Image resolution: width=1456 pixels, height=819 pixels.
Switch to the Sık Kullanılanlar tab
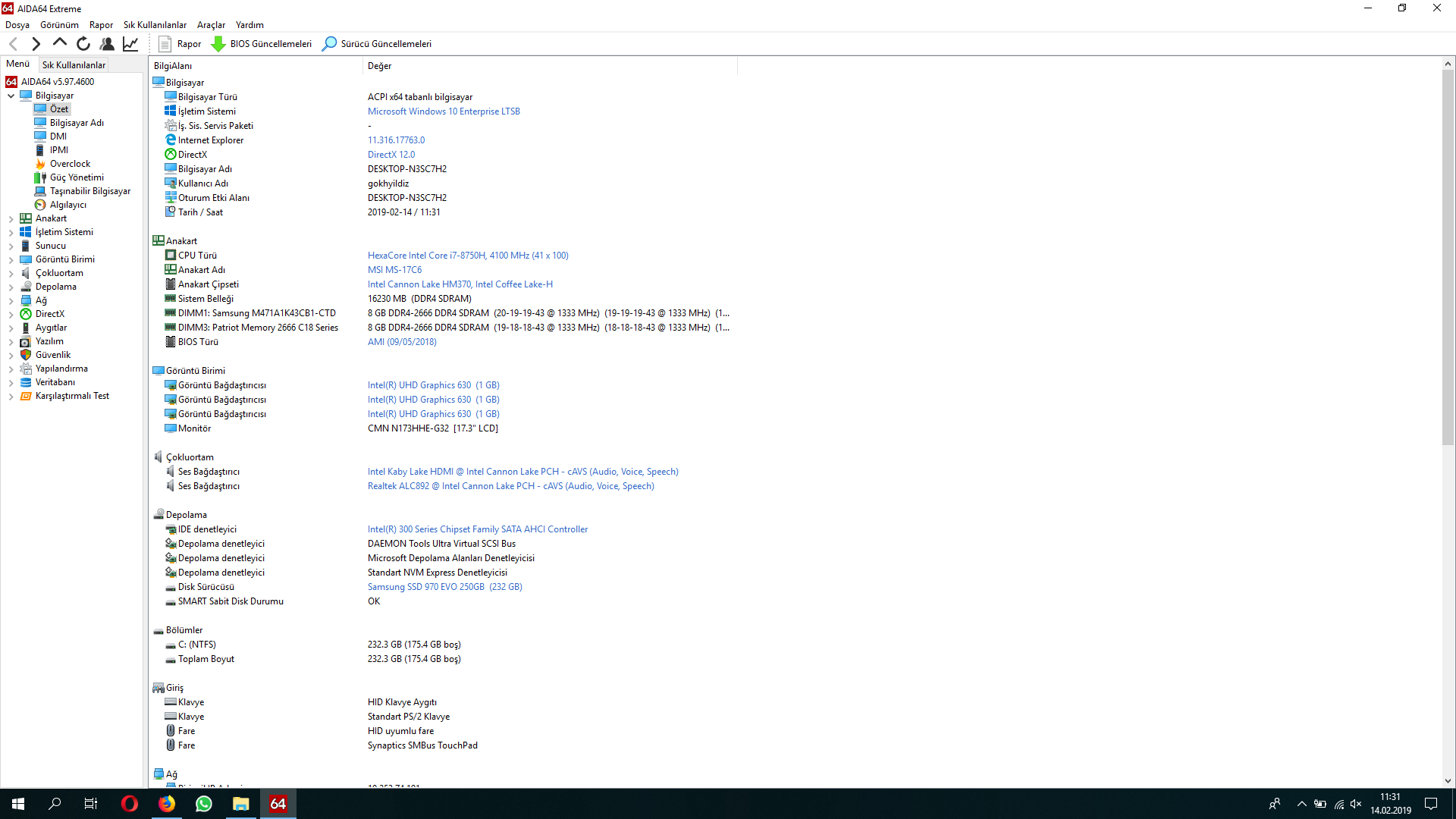tap(74, 65)
